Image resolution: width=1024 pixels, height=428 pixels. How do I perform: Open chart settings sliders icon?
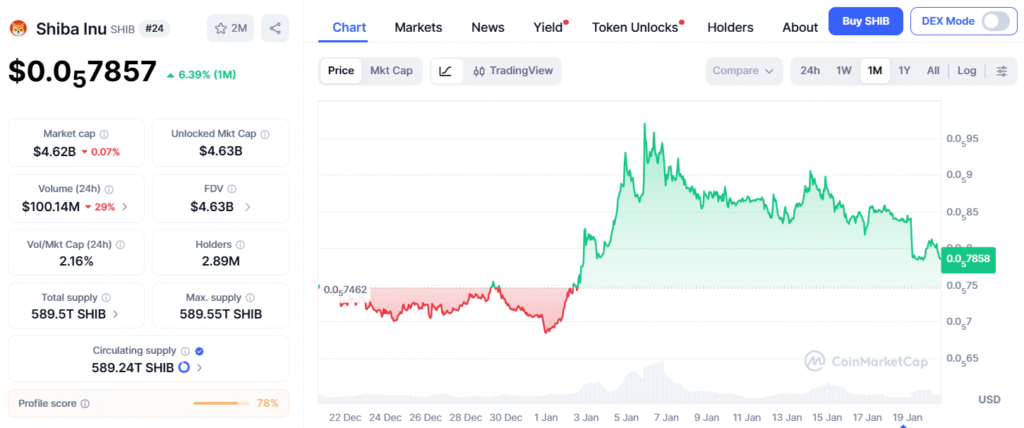(x=1002, y=71)
